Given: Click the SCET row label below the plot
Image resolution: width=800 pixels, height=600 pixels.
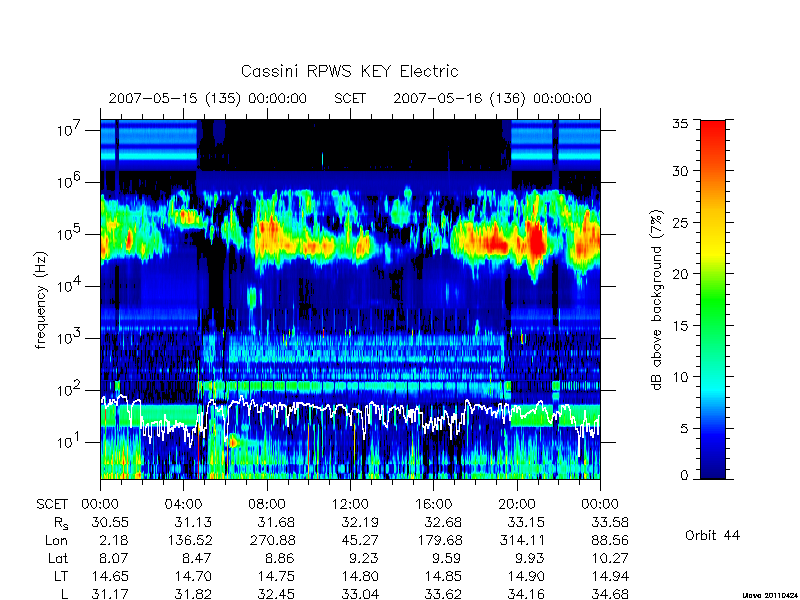Looking at the screenshot, I should click(52, 504).
